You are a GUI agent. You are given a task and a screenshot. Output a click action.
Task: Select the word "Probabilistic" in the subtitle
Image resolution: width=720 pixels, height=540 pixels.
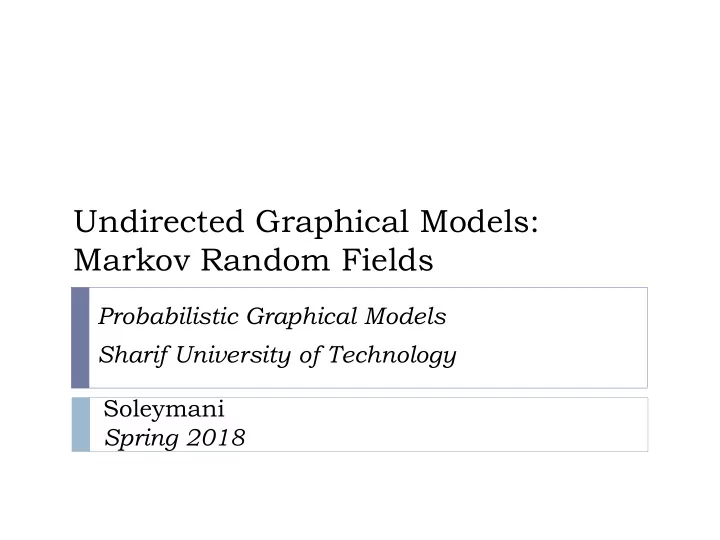(x=169, y=316)
